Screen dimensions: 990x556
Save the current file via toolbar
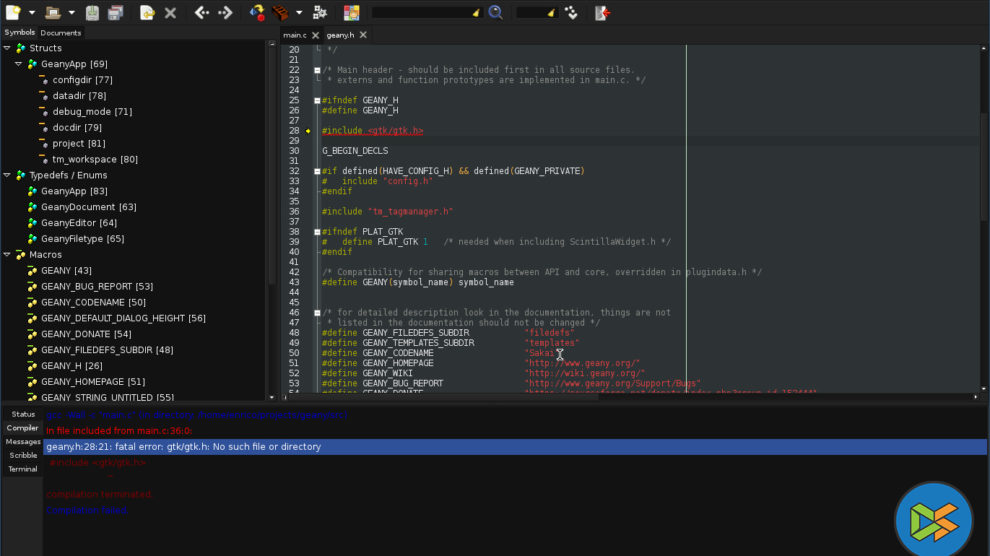click(92, 13)
